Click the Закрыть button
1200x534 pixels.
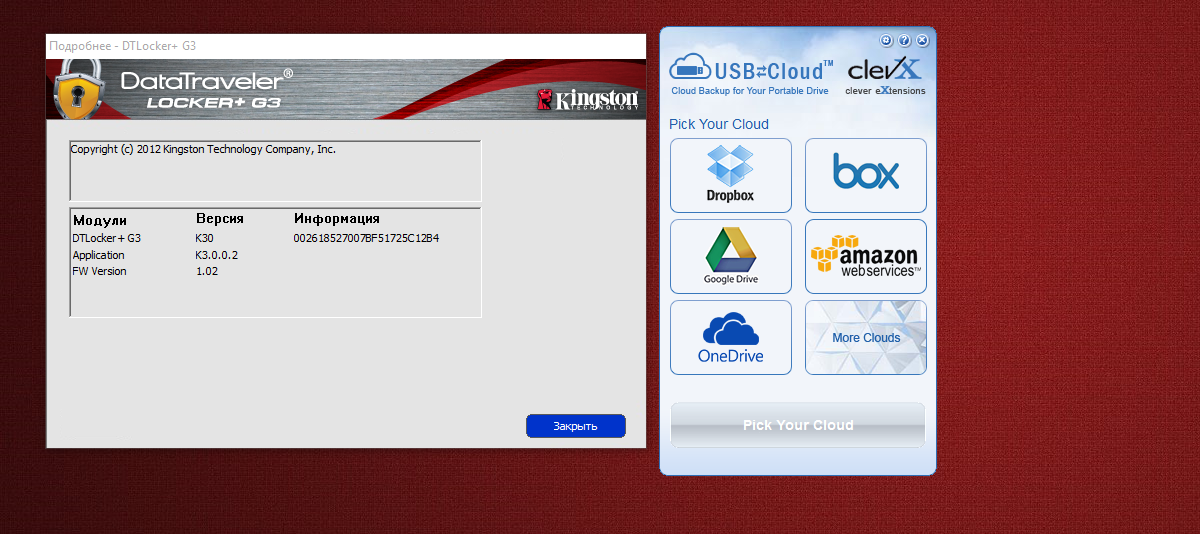(x=576, y=426)
